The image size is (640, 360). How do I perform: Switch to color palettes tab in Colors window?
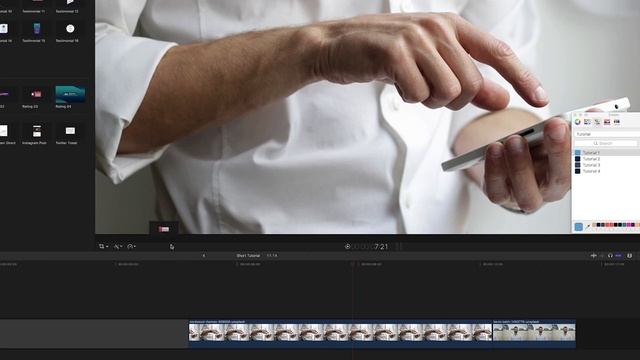[x=597, y=122]
